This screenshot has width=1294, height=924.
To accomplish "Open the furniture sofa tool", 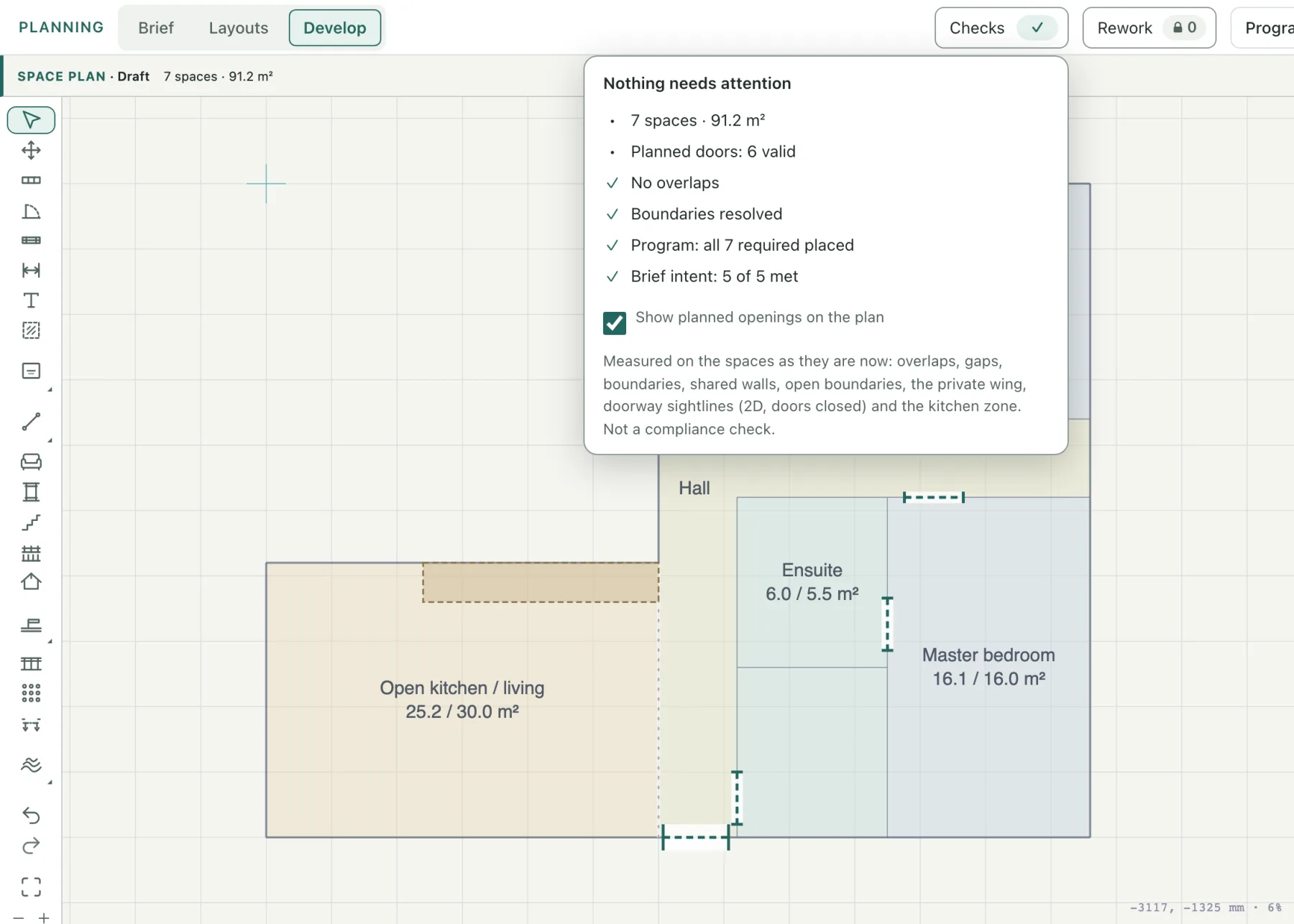I will 31,461.
